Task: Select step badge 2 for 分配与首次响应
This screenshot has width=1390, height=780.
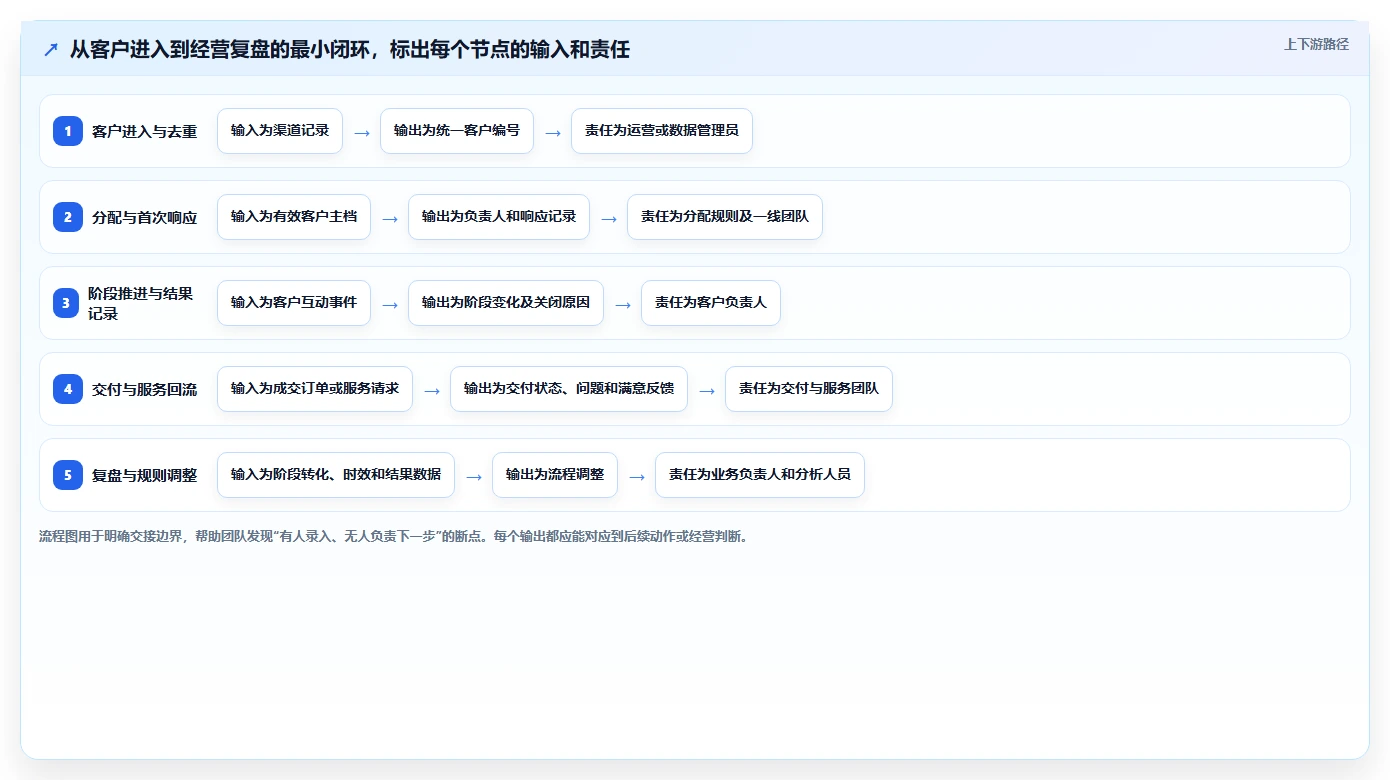Action: tap(68, 217)
